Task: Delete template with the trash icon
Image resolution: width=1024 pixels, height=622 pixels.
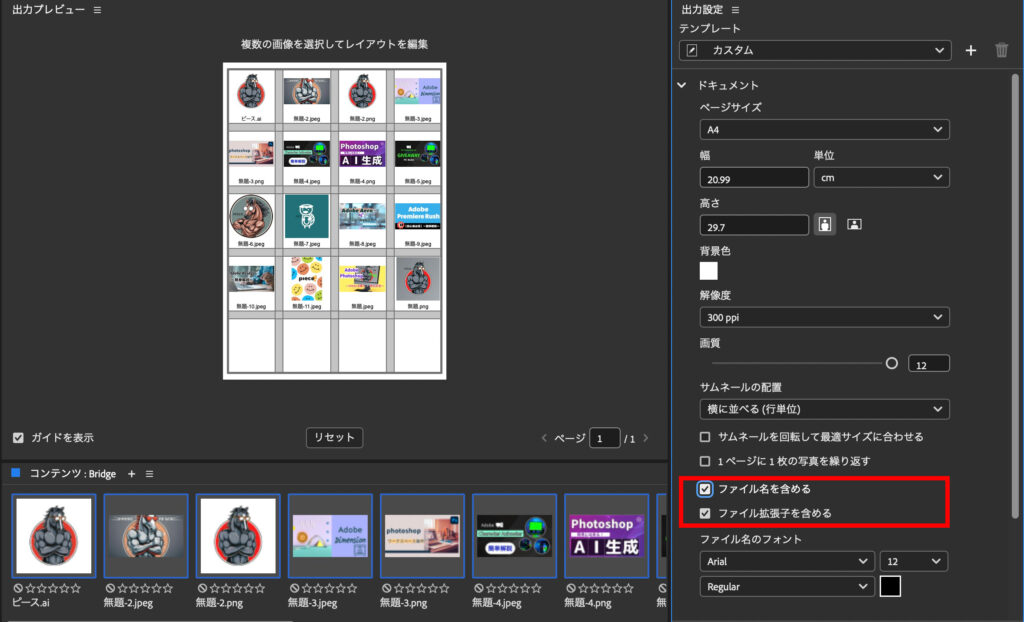Action: tap(1001, 50)
